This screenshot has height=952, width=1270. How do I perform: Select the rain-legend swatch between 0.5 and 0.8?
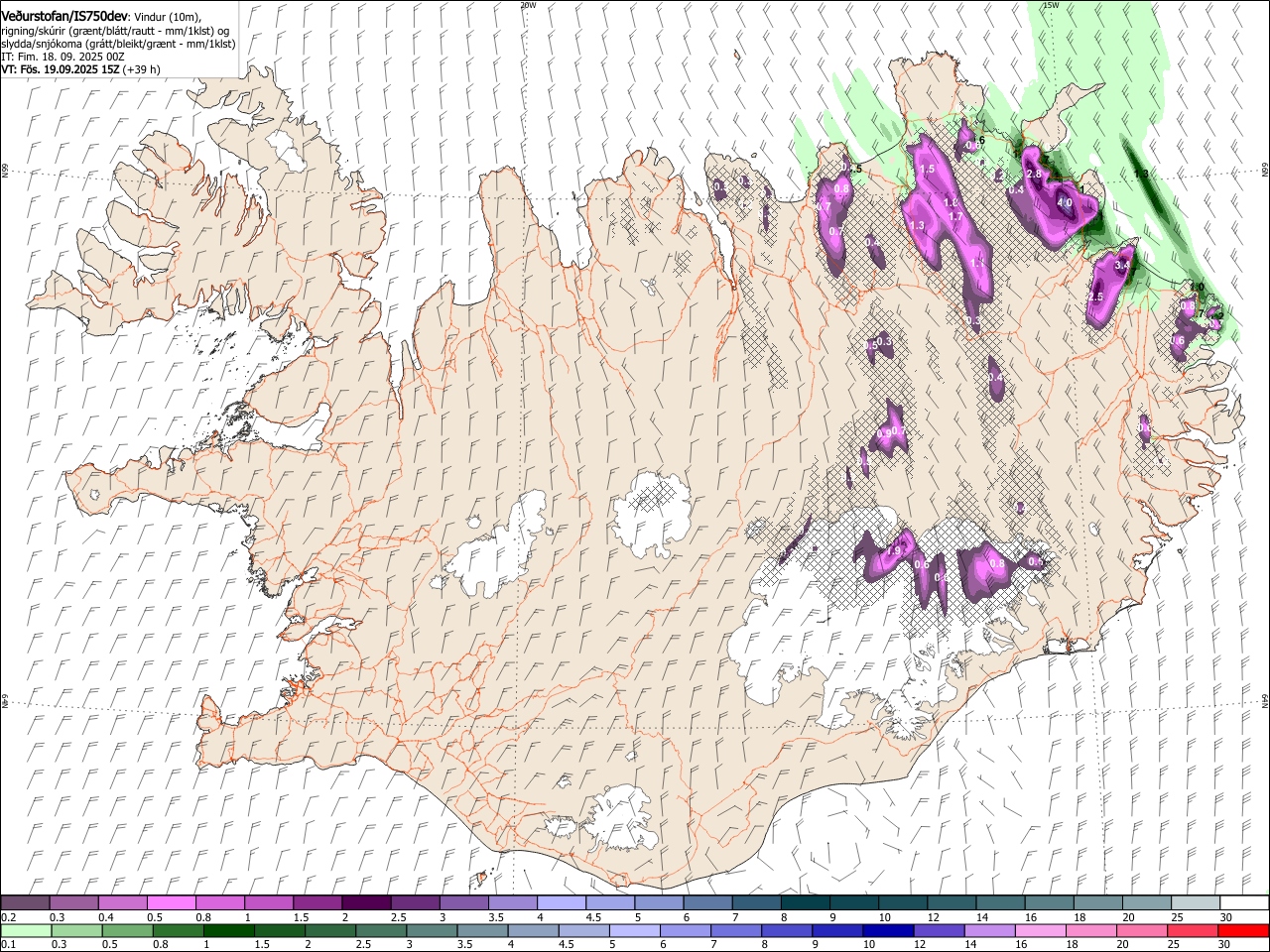(126, 931)
